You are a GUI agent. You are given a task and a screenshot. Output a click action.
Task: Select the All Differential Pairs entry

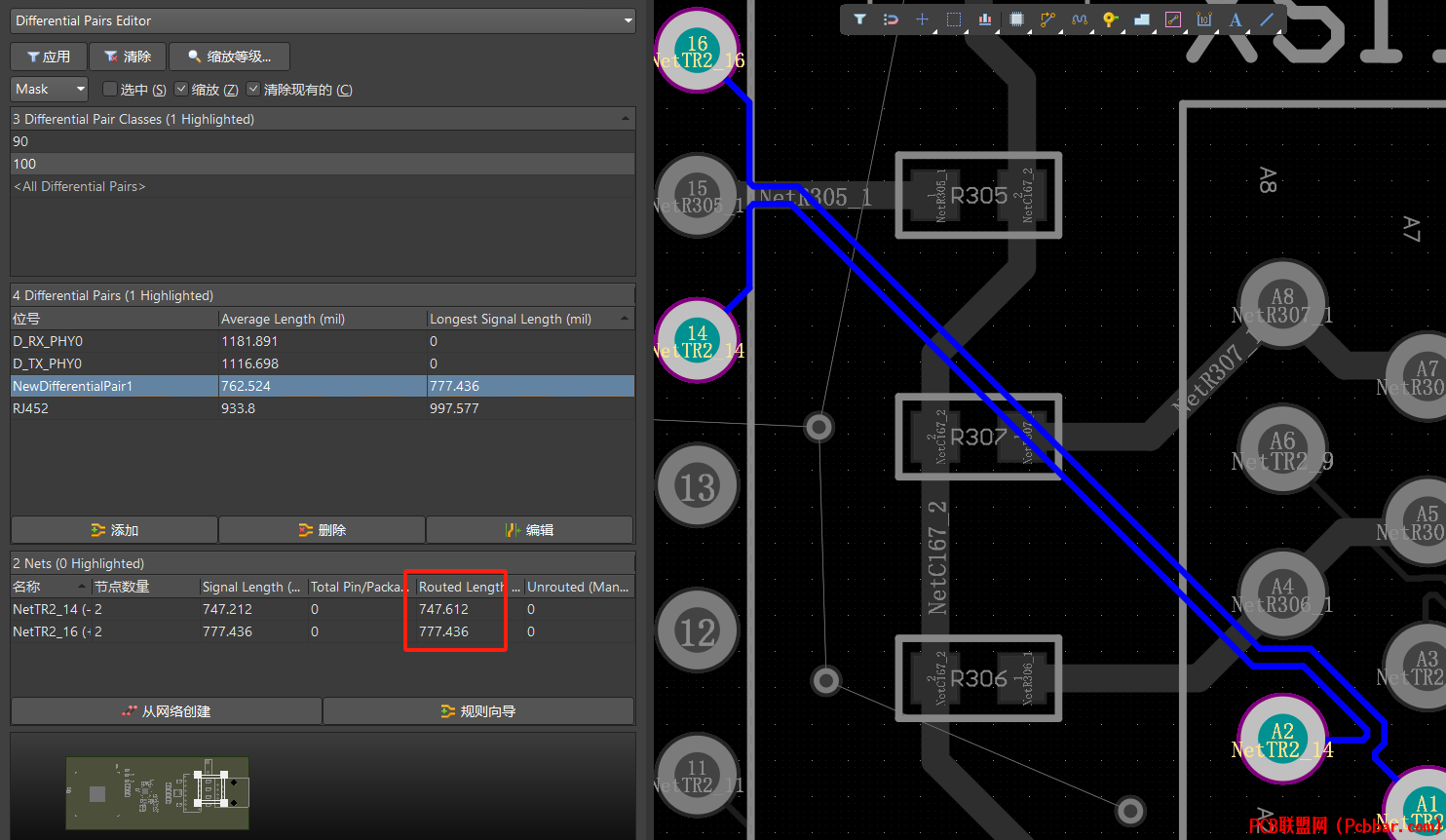[323, 186]
